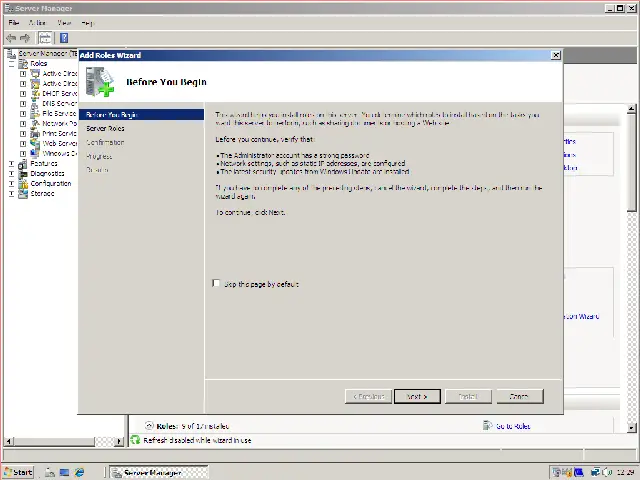The image size is (640, 480).
Task: Click the Features node icon
Action: click(23, 164)
